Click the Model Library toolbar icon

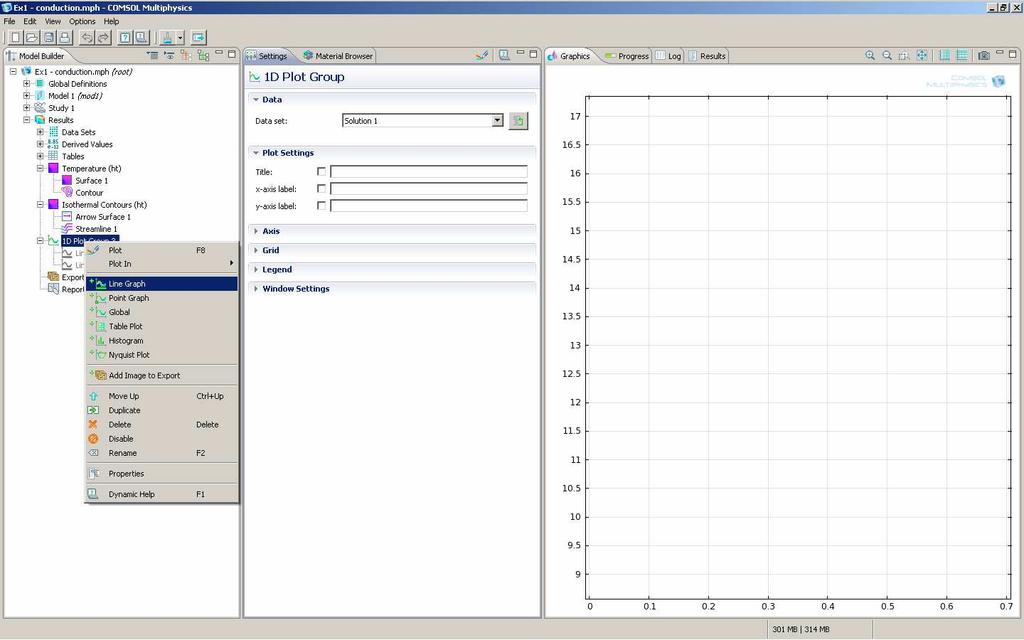[141, 37]
